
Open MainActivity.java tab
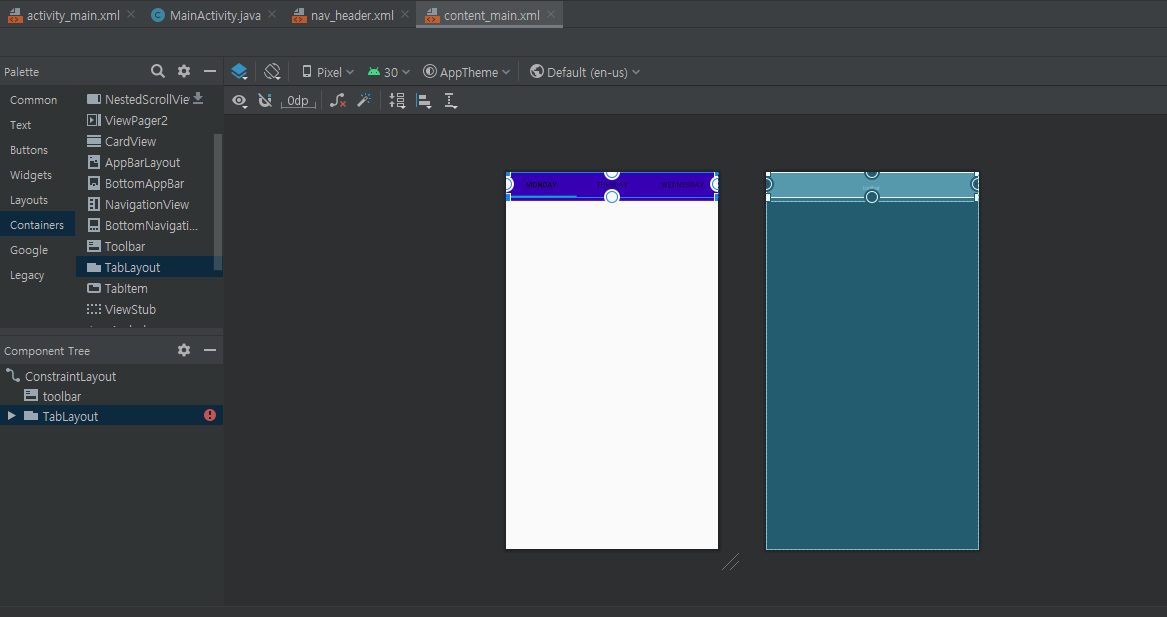[x=206, y=15]
